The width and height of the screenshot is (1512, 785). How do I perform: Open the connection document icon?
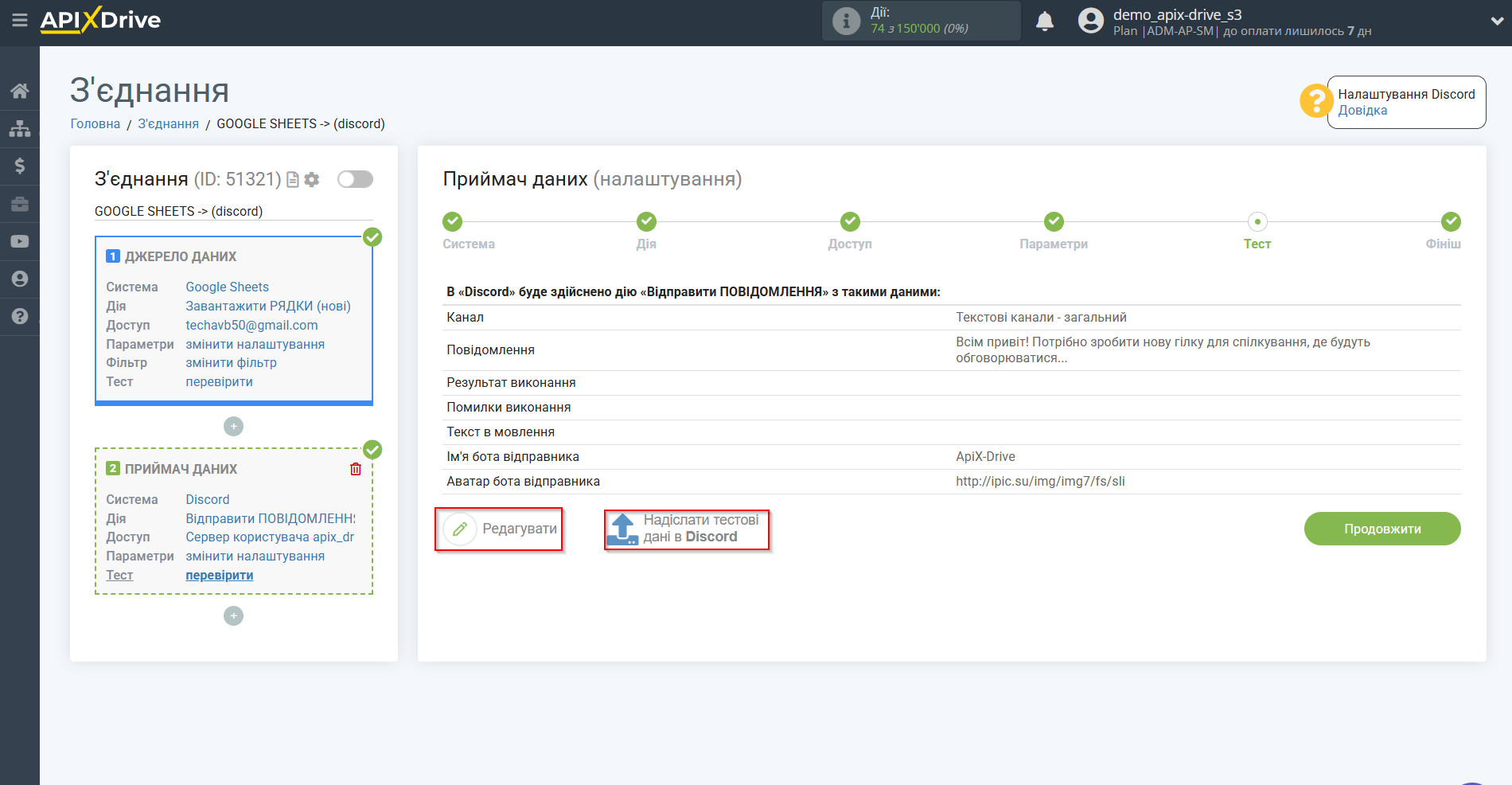tap(293, 180)
